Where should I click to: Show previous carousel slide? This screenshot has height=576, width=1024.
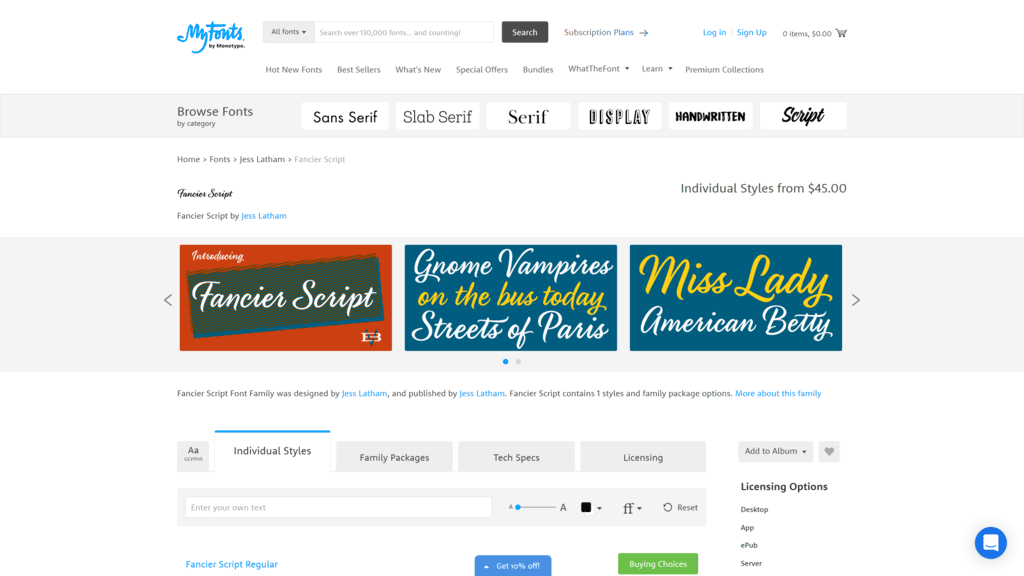tap(168, 300)
